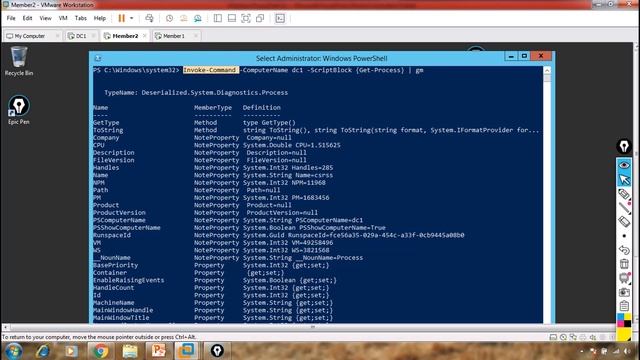Open the Epic Pen desktop shortcut
Screen dimensions: 640x360
[x=19, y=110]
